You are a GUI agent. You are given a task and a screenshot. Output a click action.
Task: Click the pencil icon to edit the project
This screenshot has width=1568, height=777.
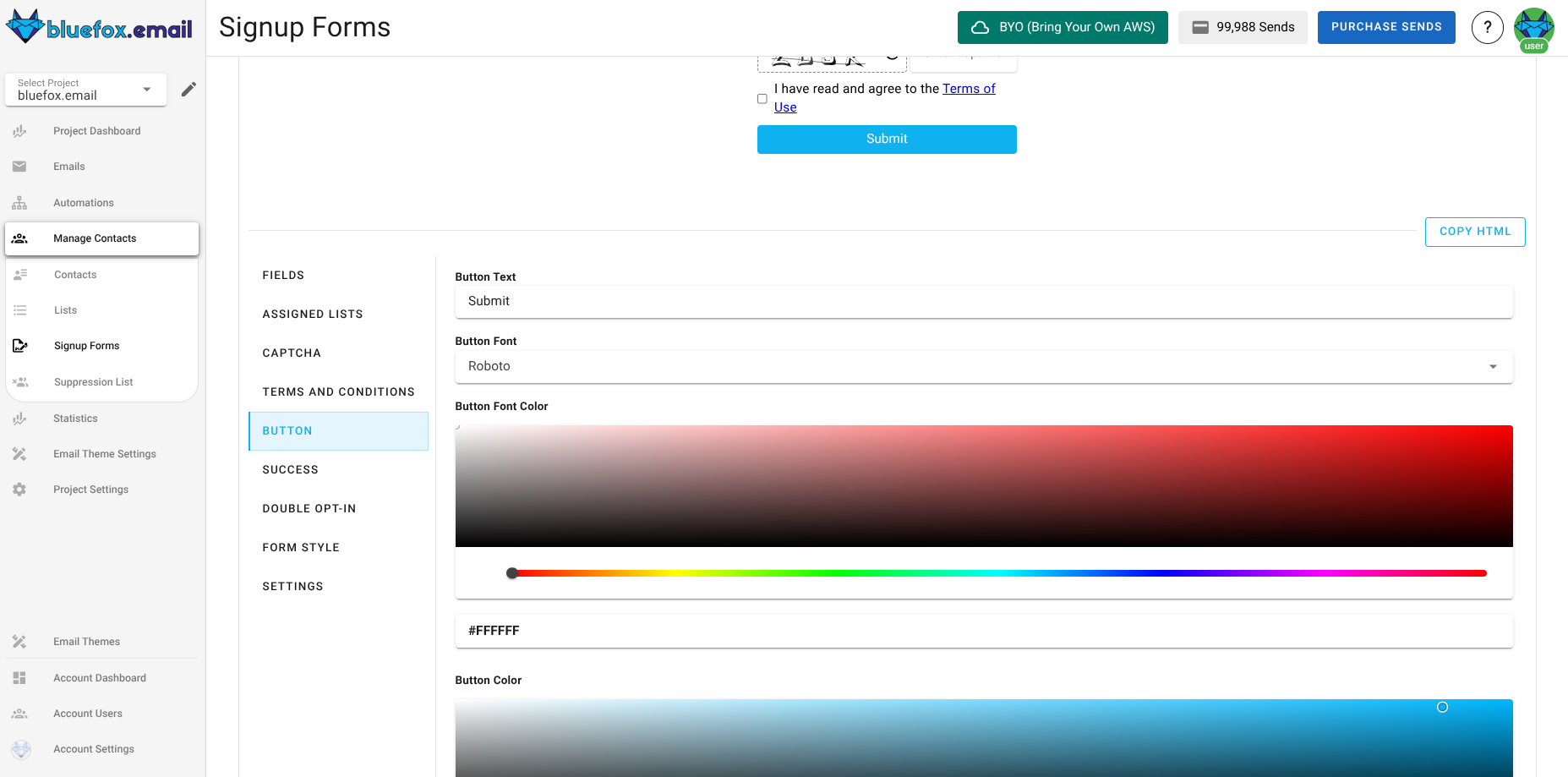[188, 88]
